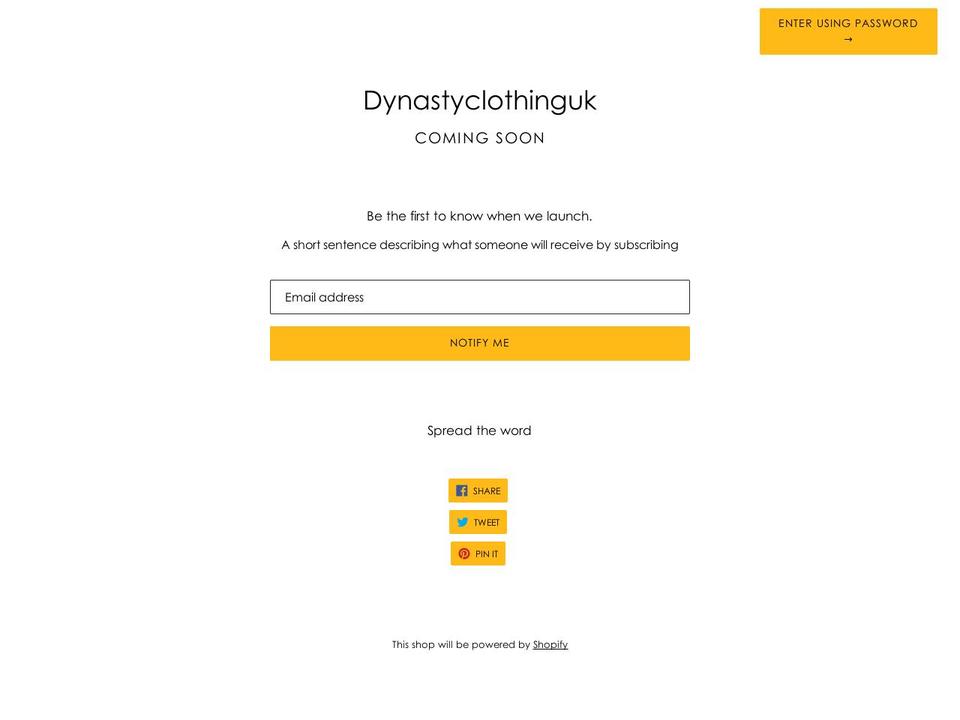The width and height of the screenshot is (960, 720).
Task: Submit with the Notify Me button
Action: point(479,343)
